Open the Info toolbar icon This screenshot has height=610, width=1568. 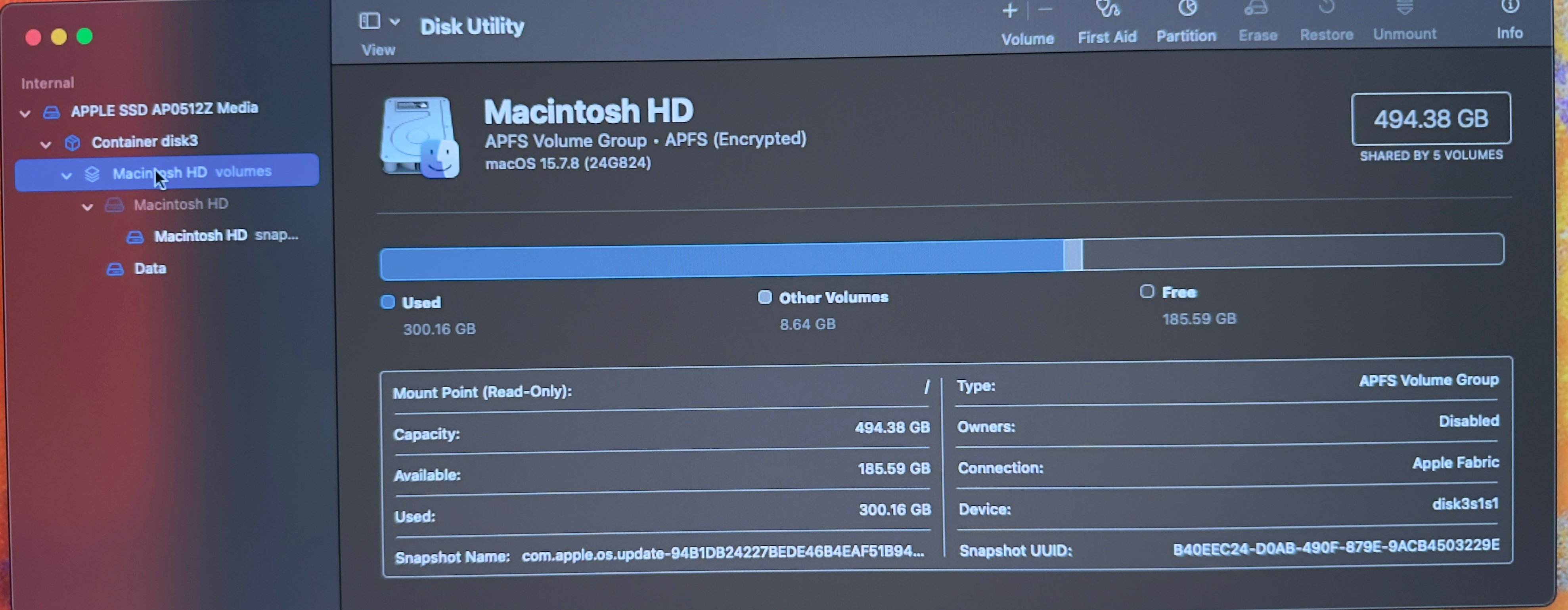point(1510,7)
